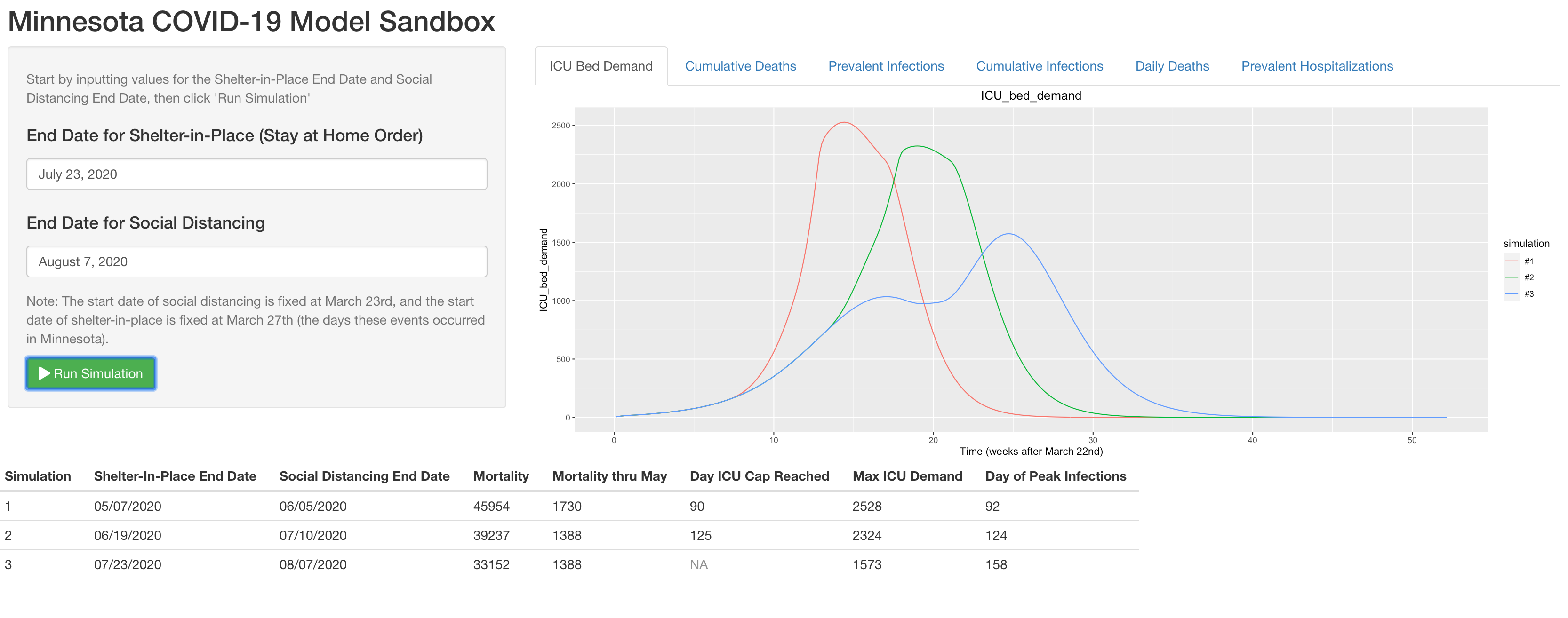Screen dimensions: 1568x618
Task: Click Social Distancing End Date column header
Action: point(364,476)
